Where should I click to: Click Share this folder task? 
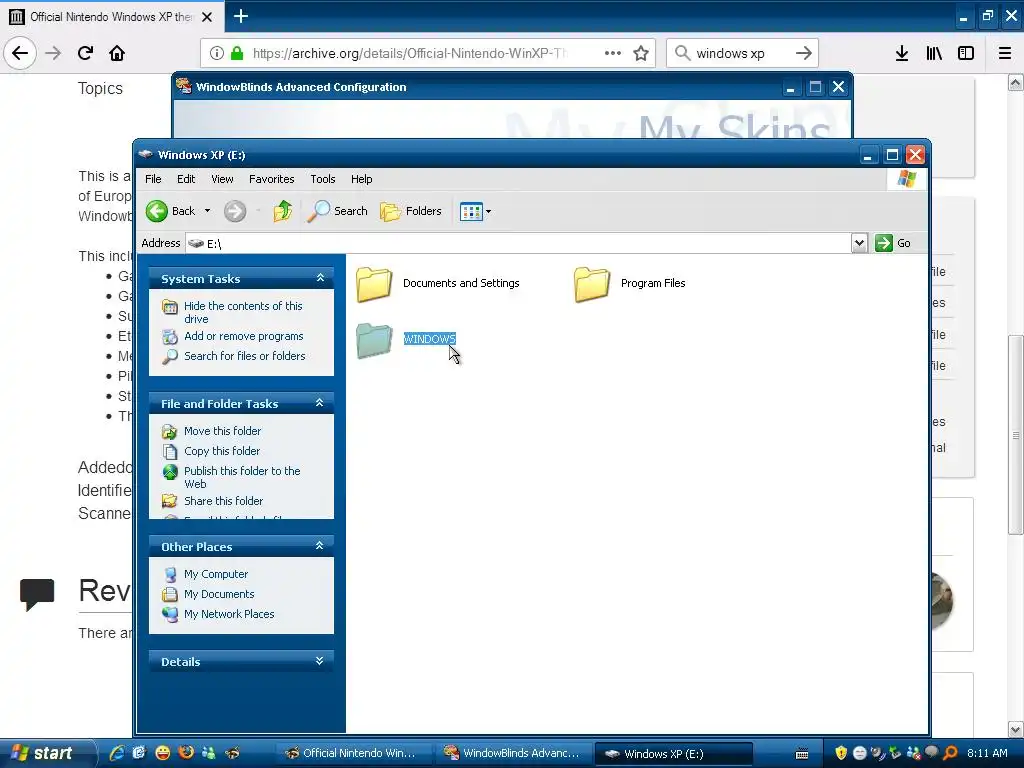click(x=223, y=501)
